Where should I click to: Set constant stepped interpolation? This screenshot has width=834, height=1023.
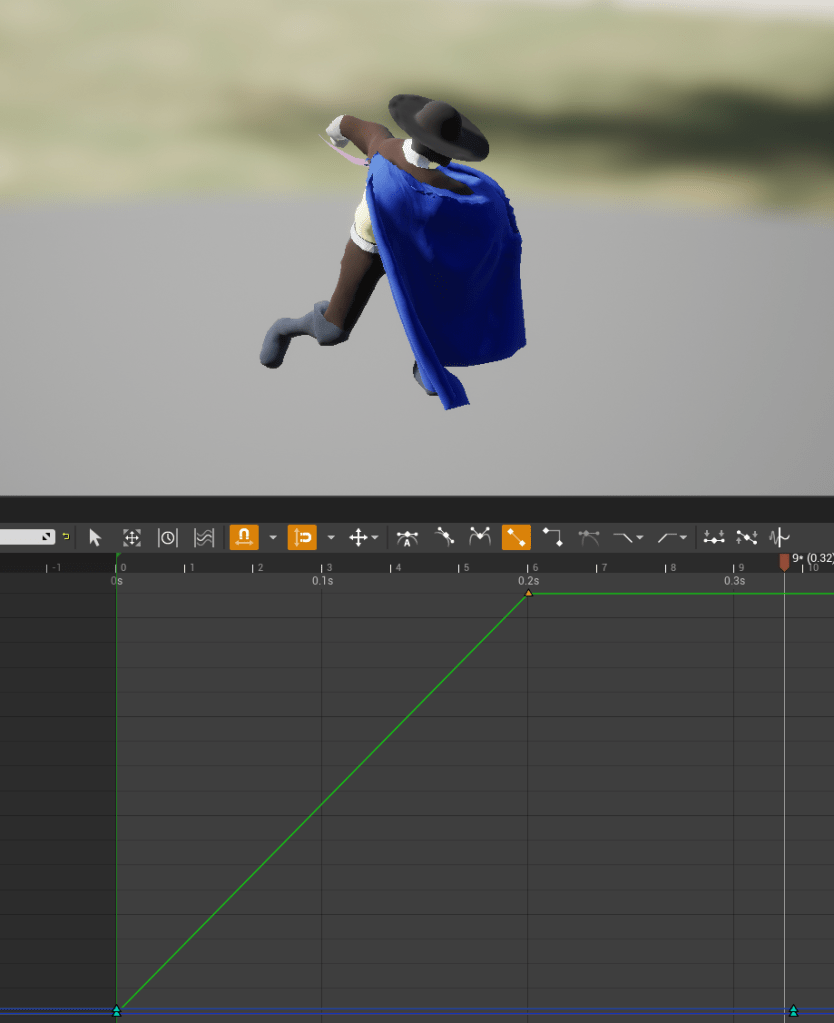click(552, 538)
